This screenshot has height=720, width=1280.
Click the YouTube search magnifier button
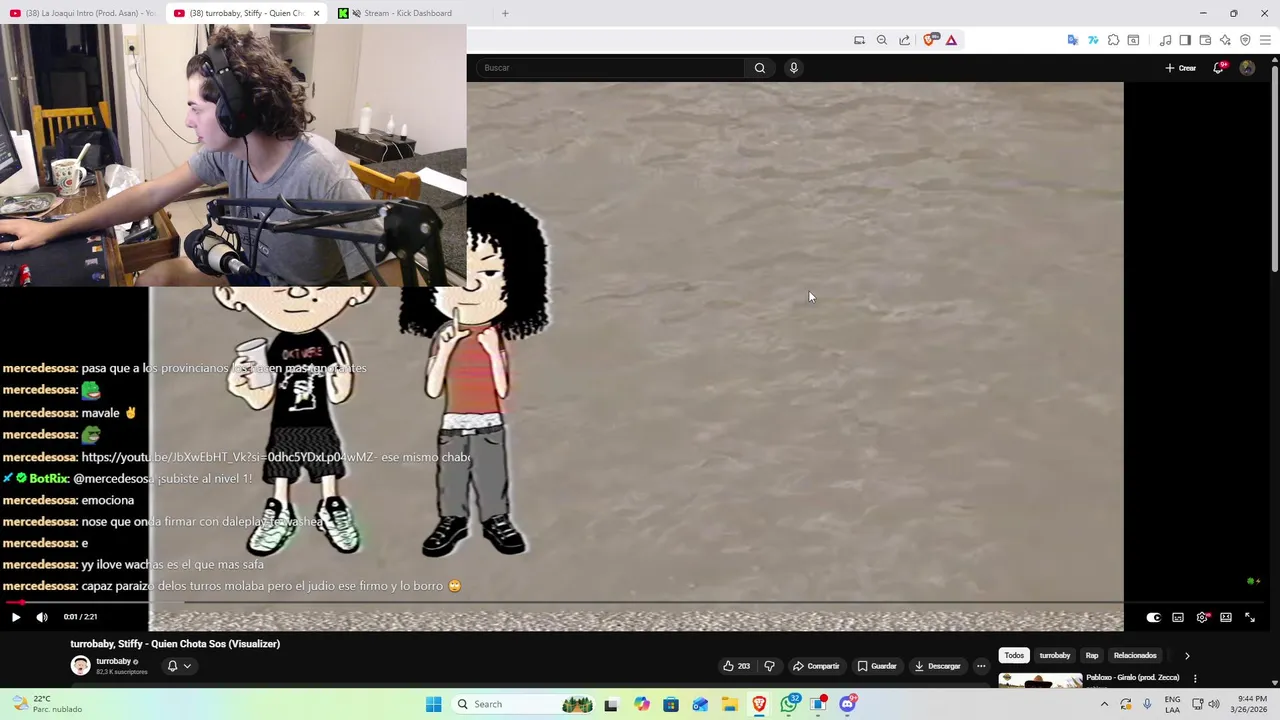(760, 68)
